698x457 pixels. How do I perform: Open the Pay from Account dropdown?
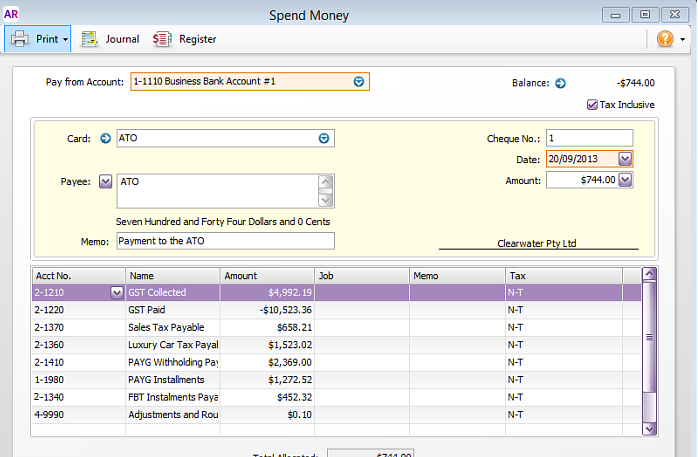[359, 81]
